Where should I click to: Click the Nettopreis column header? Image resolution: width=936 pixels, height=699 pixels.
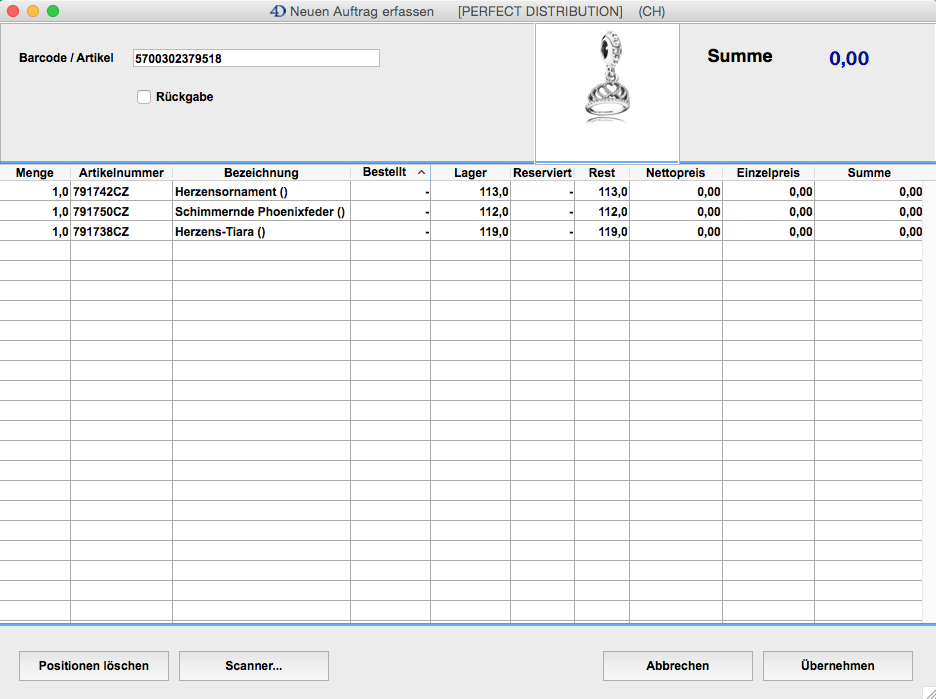click(675, 173)
